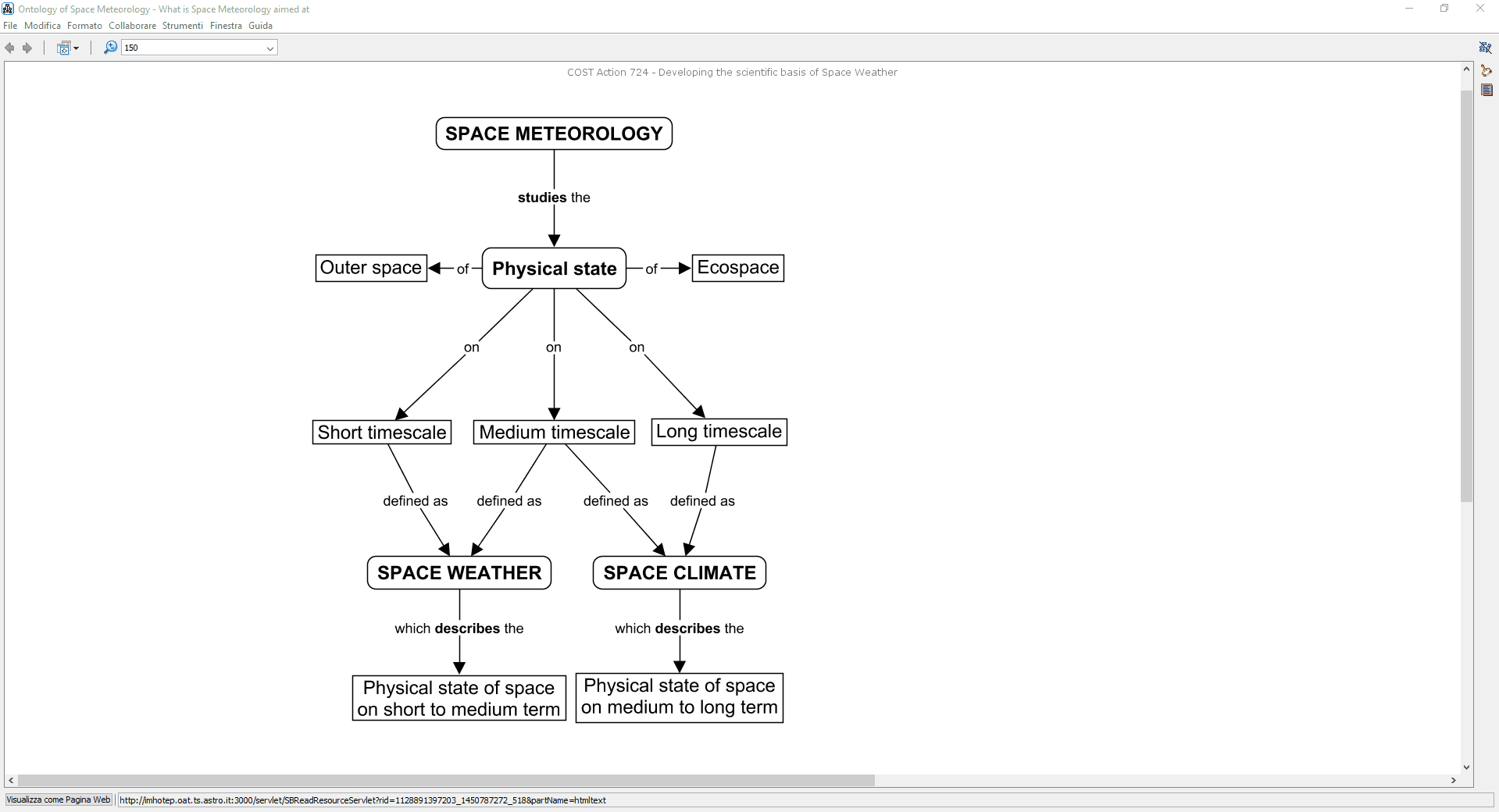This screenshot has height=812, width=1499.
Task: Click the vertical scrollbar up arrow
Action: click(x=1466, y=69)
